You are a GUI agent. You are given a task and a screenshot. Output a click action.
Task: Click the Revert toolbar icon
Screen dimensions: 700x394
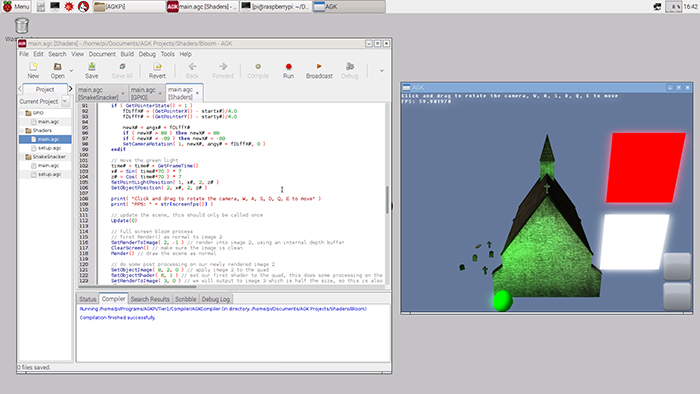pos(157,70)
